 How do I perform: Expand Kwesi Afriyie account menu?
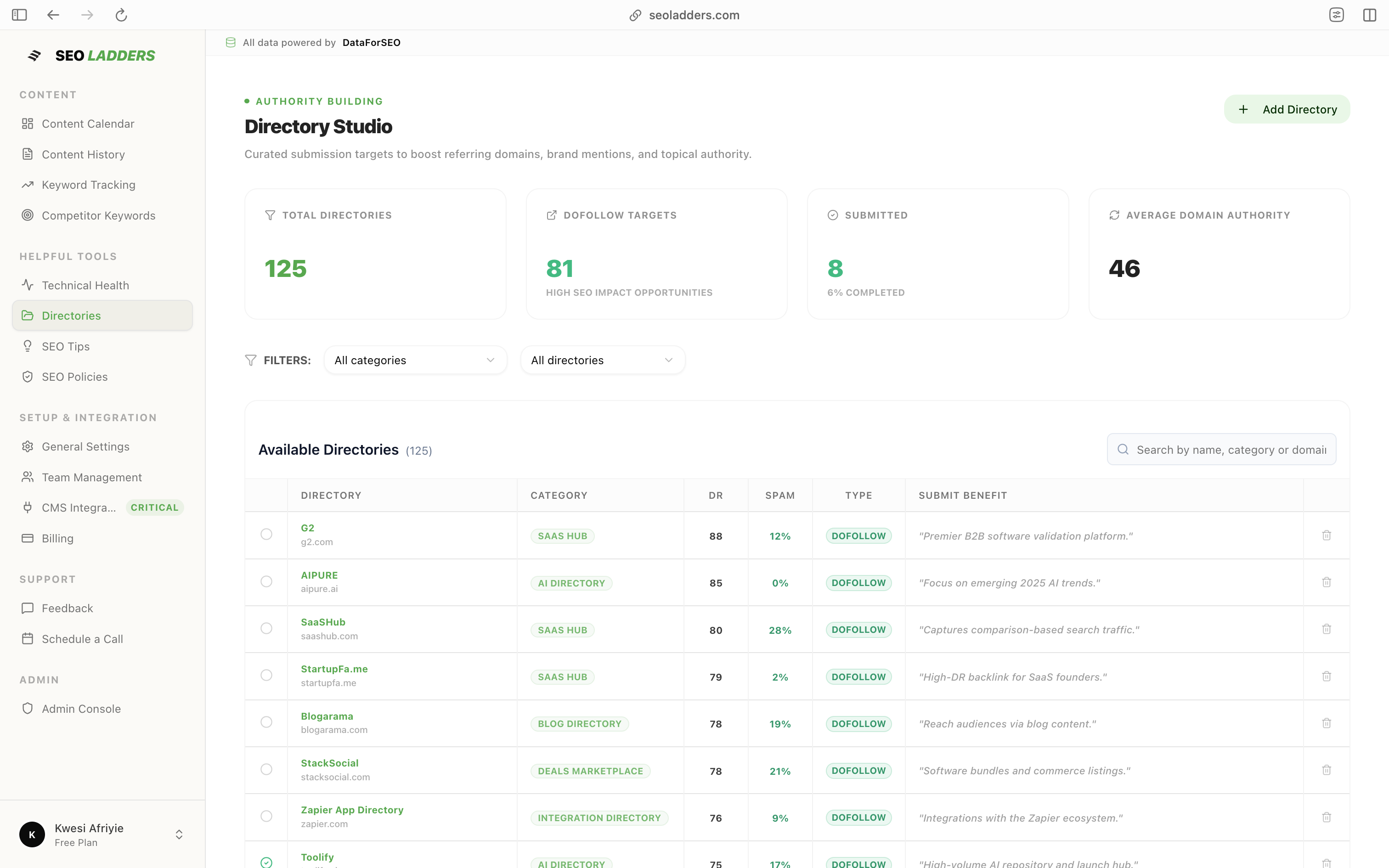coord(179,835)
